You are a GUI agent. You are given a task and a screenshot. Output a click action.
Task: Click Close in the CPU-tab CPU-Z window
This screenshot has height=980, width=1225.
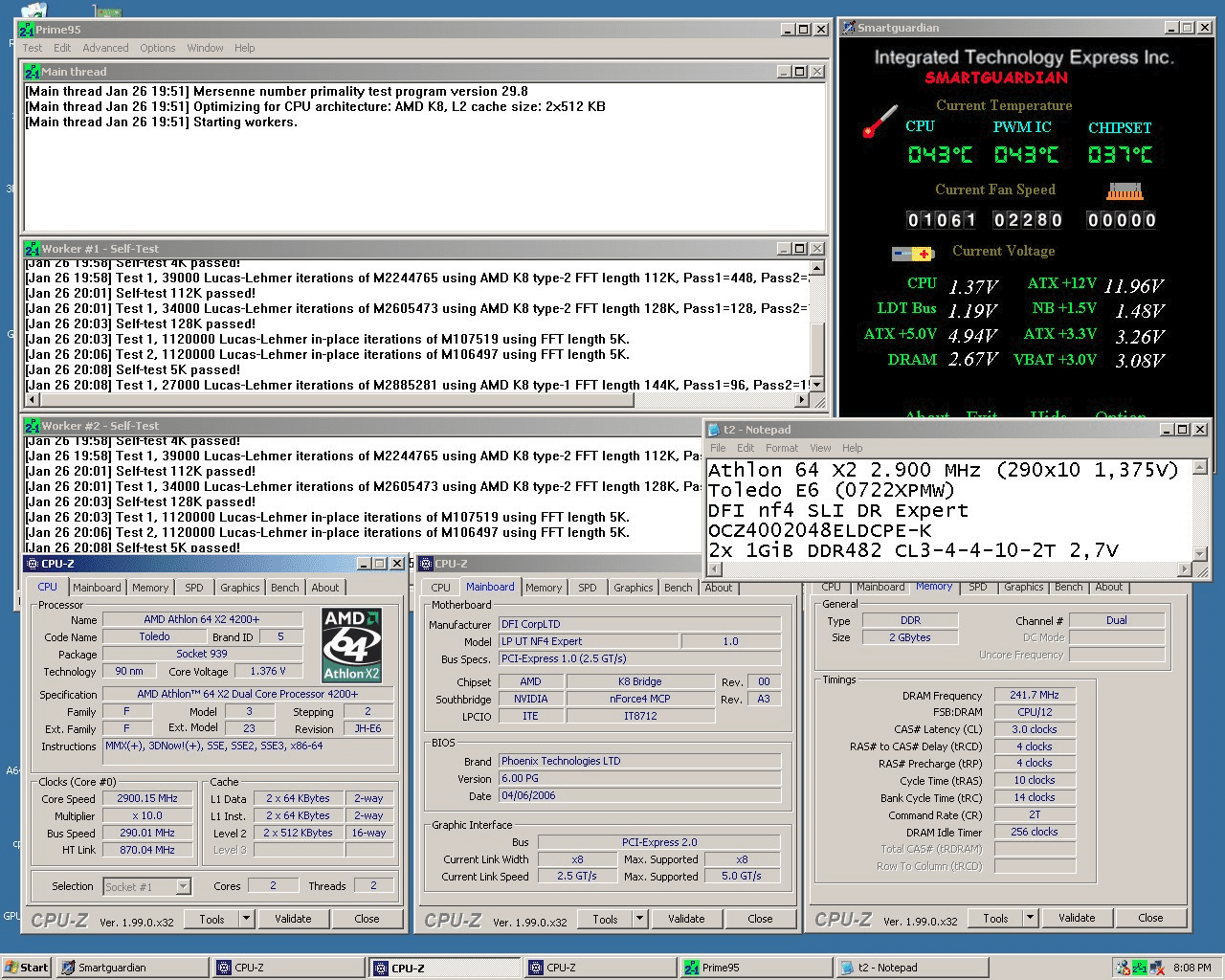367,919
